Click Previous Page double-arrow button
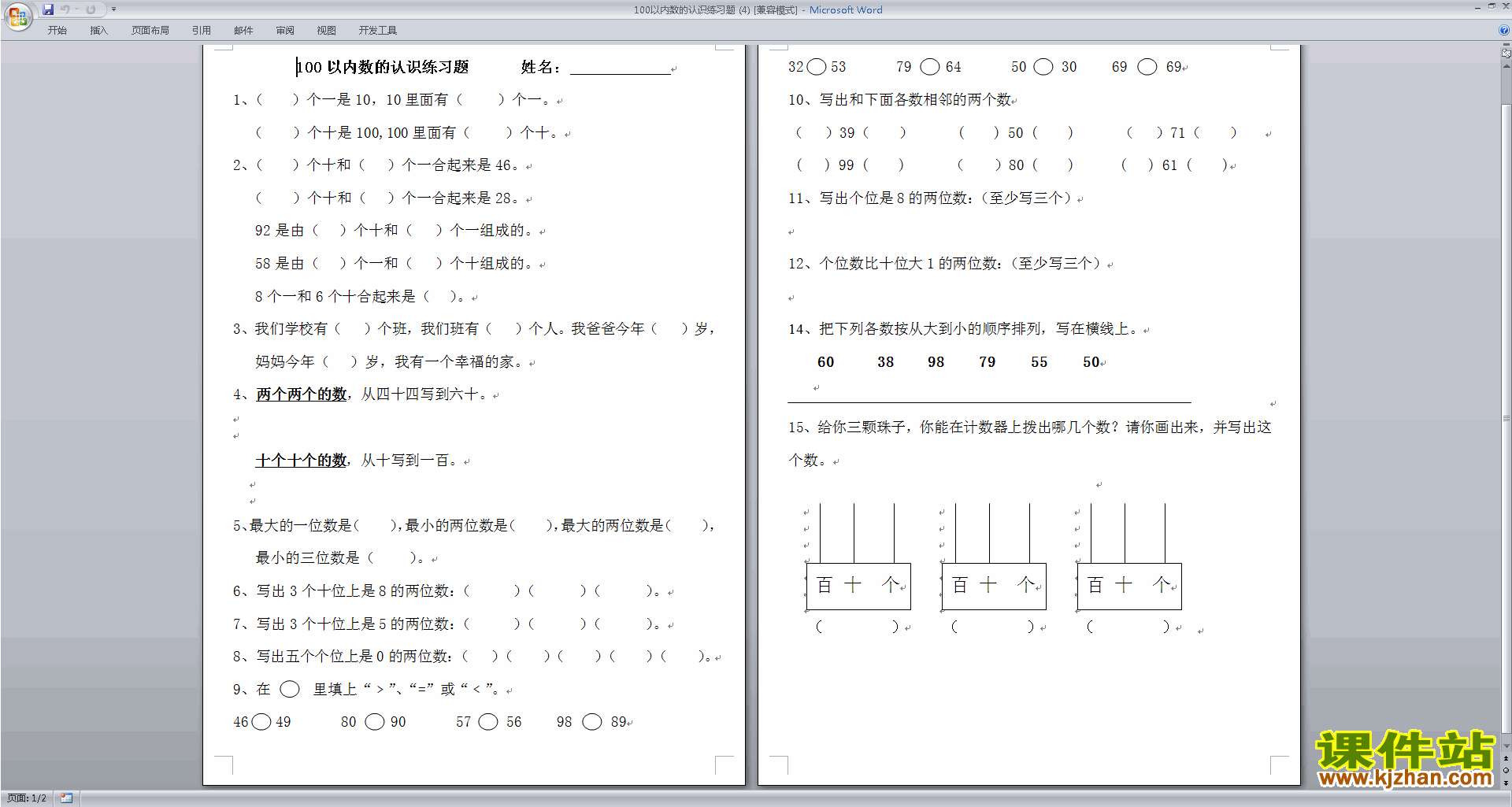The height and width of the screenshot is (807, 1512). click(x=1506, y=758)
